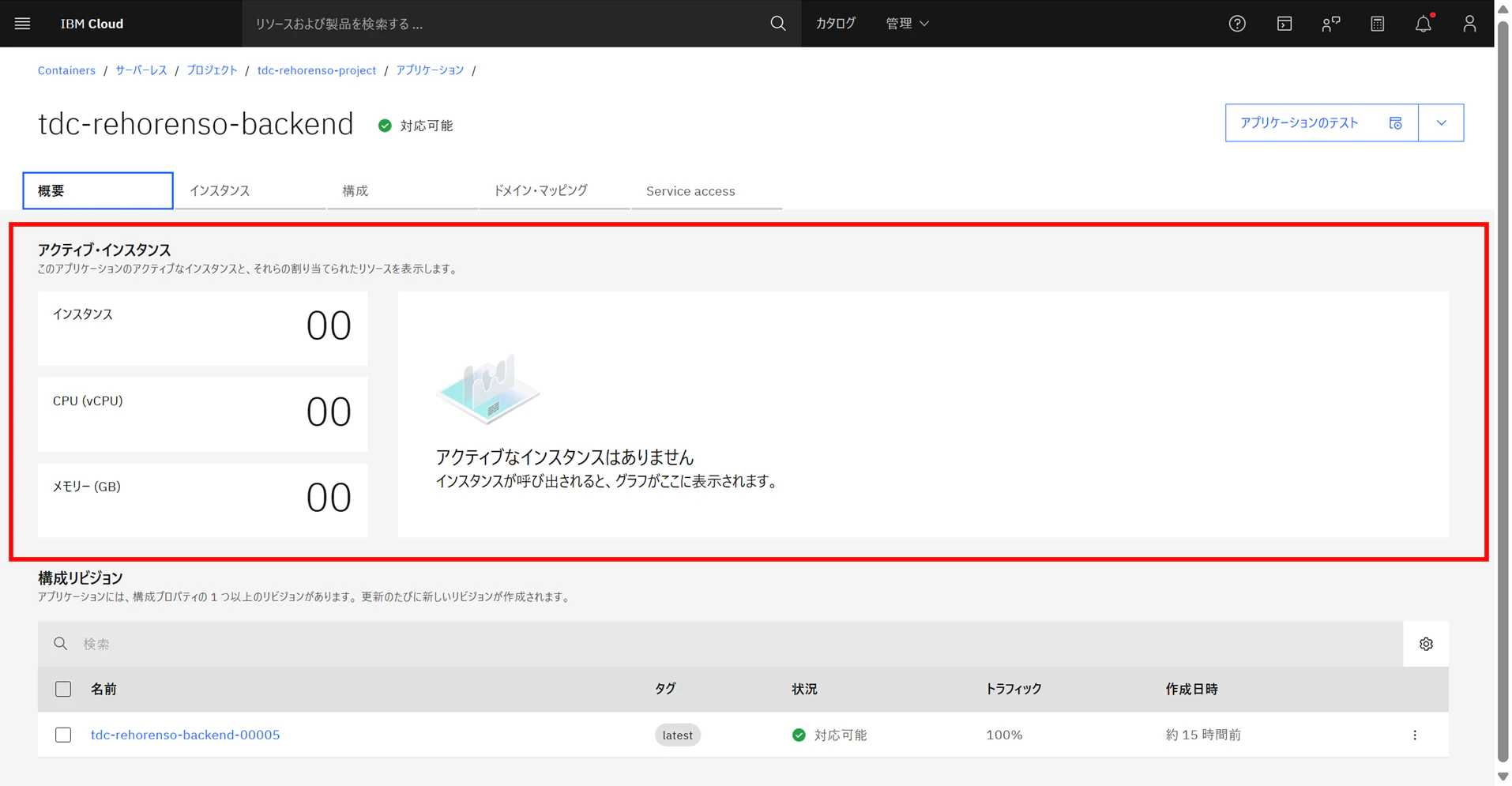
Task: Click the アプリケーションのテスト button
Action: (1322, 122)
